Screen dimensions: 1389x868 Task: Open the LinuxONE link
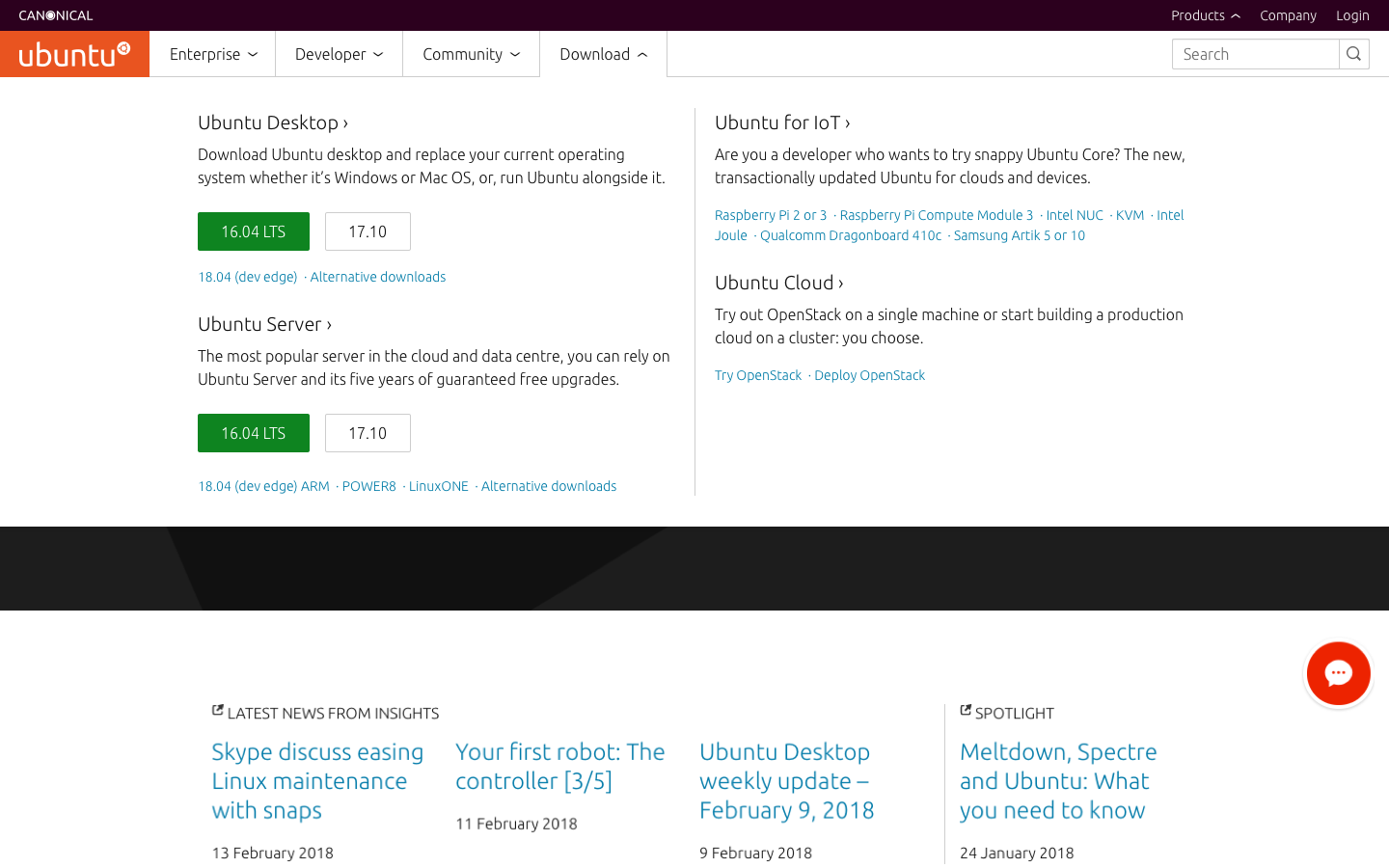tap(439, 486)
